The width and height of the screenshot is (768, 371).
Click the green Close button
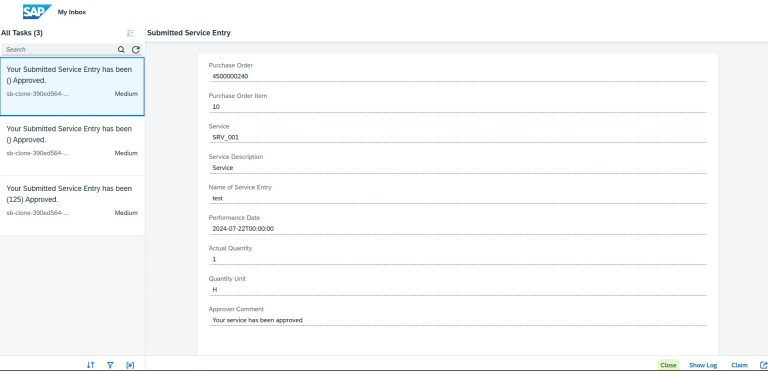[x=668, y=365]
